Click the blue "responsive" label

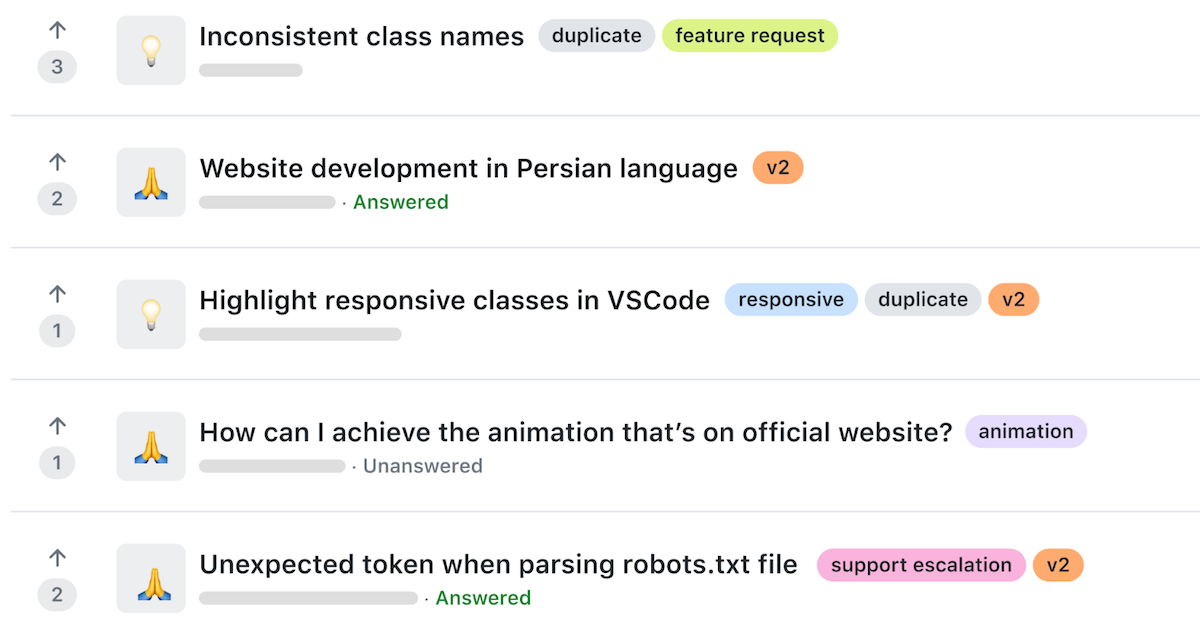point(791,299)
